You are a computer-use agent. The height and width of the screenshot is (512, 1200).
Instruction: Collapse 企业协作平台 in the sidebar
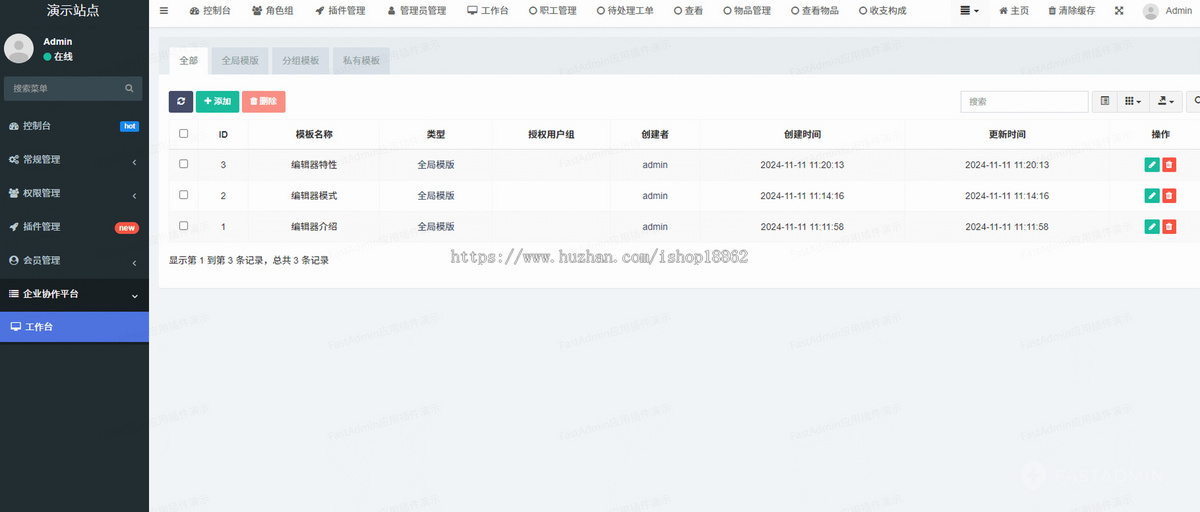click(74, 294)
